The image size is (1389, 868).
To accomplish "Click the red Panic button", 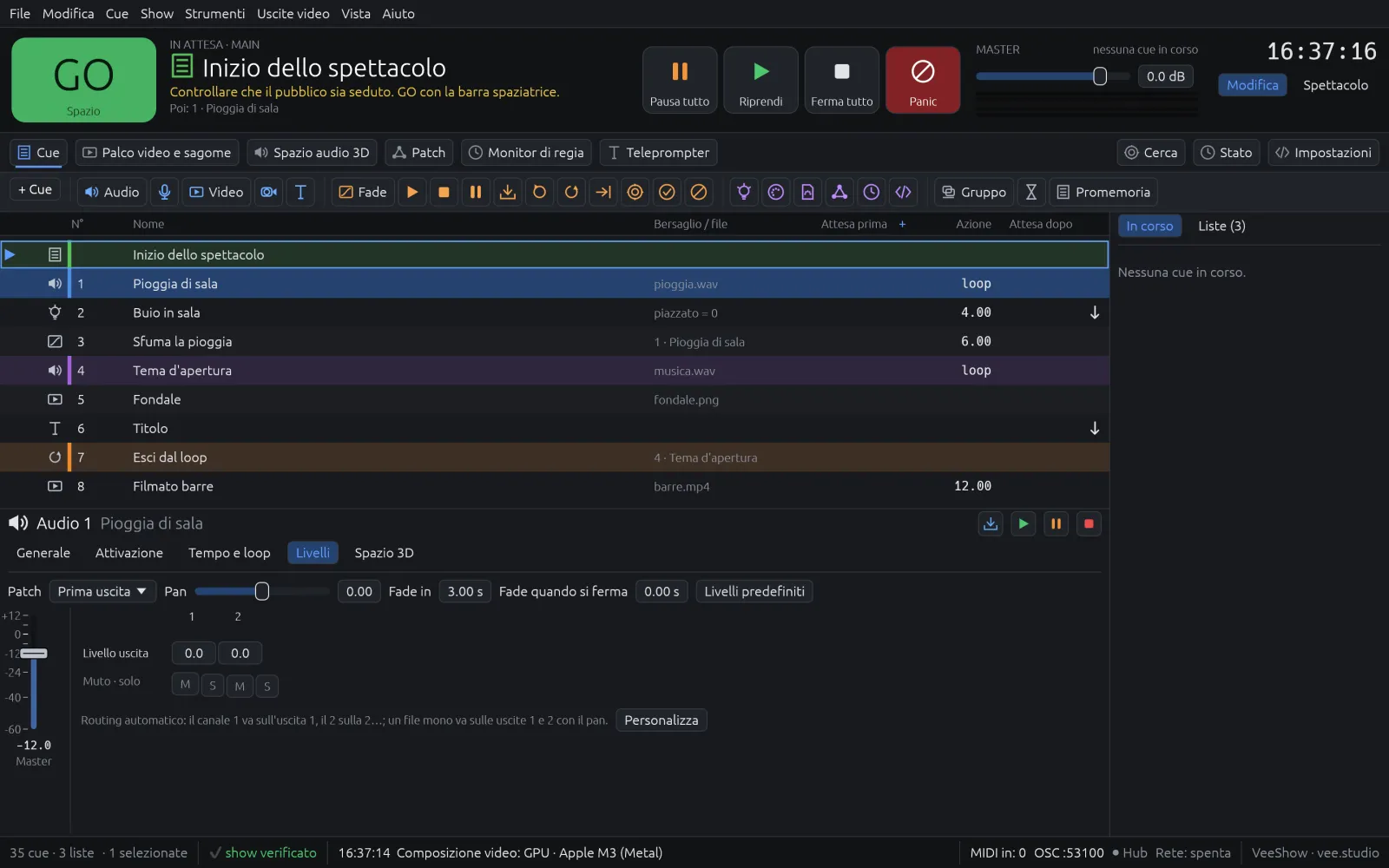I will pyautogui.click(x=923, y=80).
